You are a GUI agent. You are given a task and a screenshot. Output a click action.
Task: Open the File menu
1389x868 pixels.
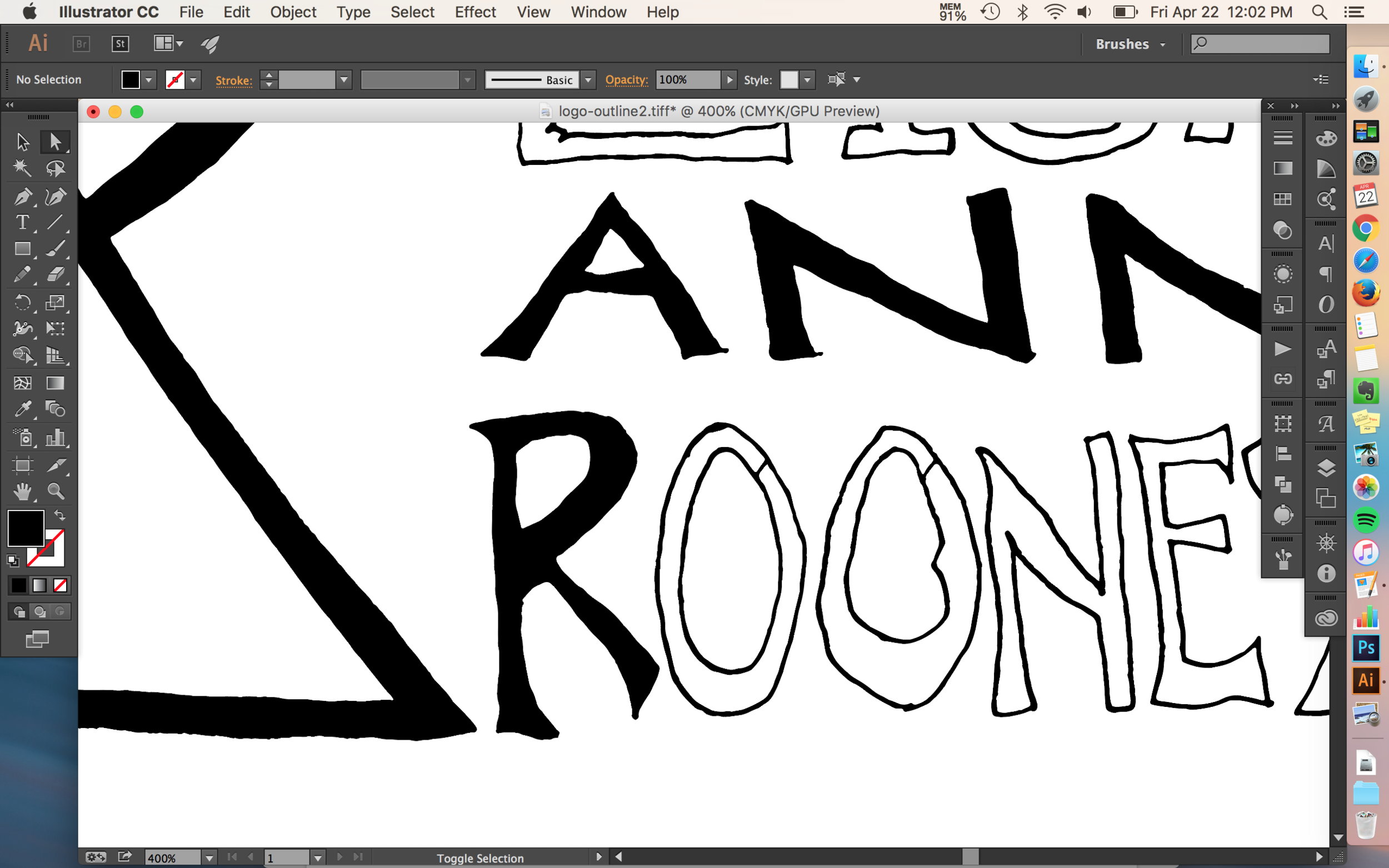[191, 12]
